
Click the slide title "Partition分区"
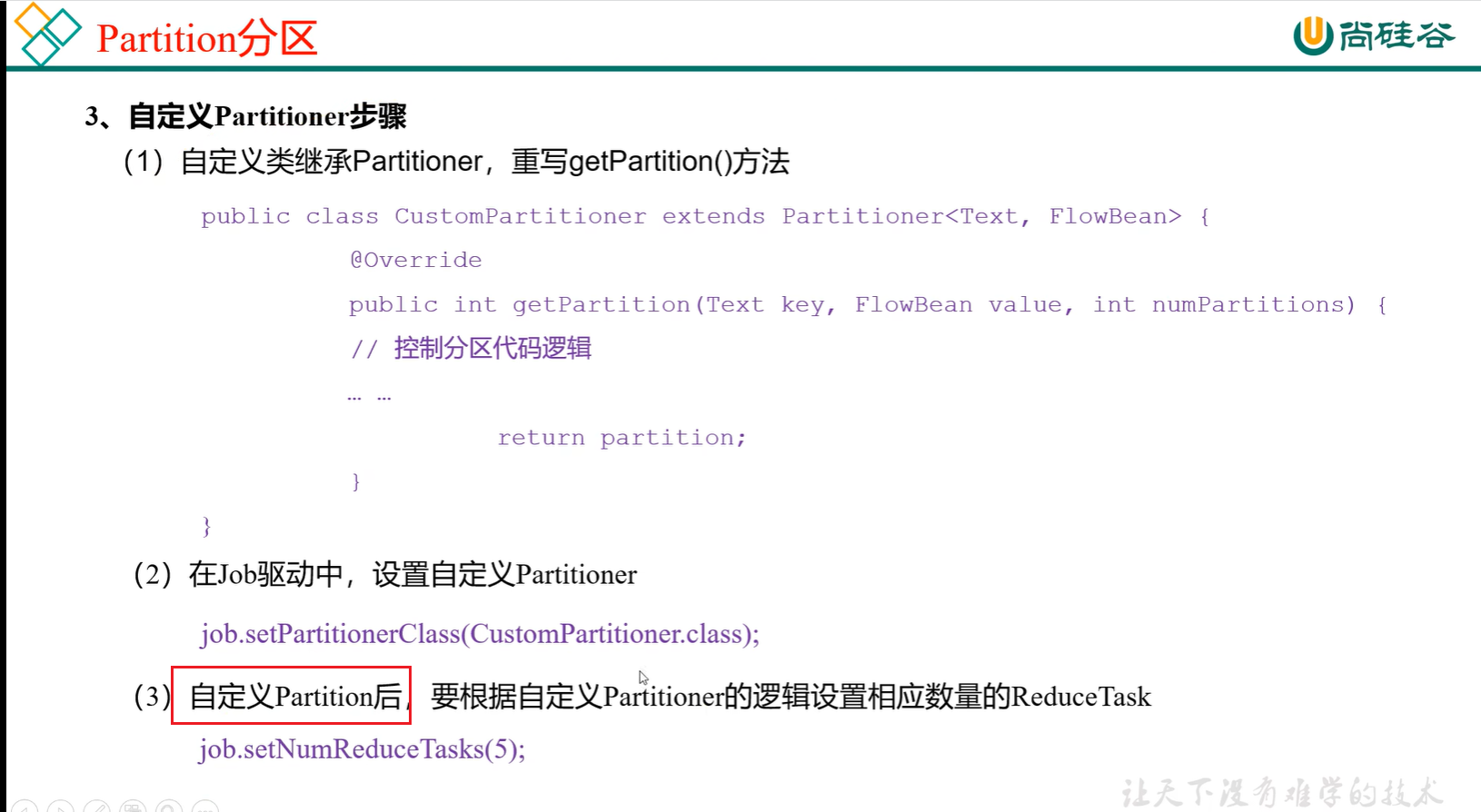click(x=207, y=38)
